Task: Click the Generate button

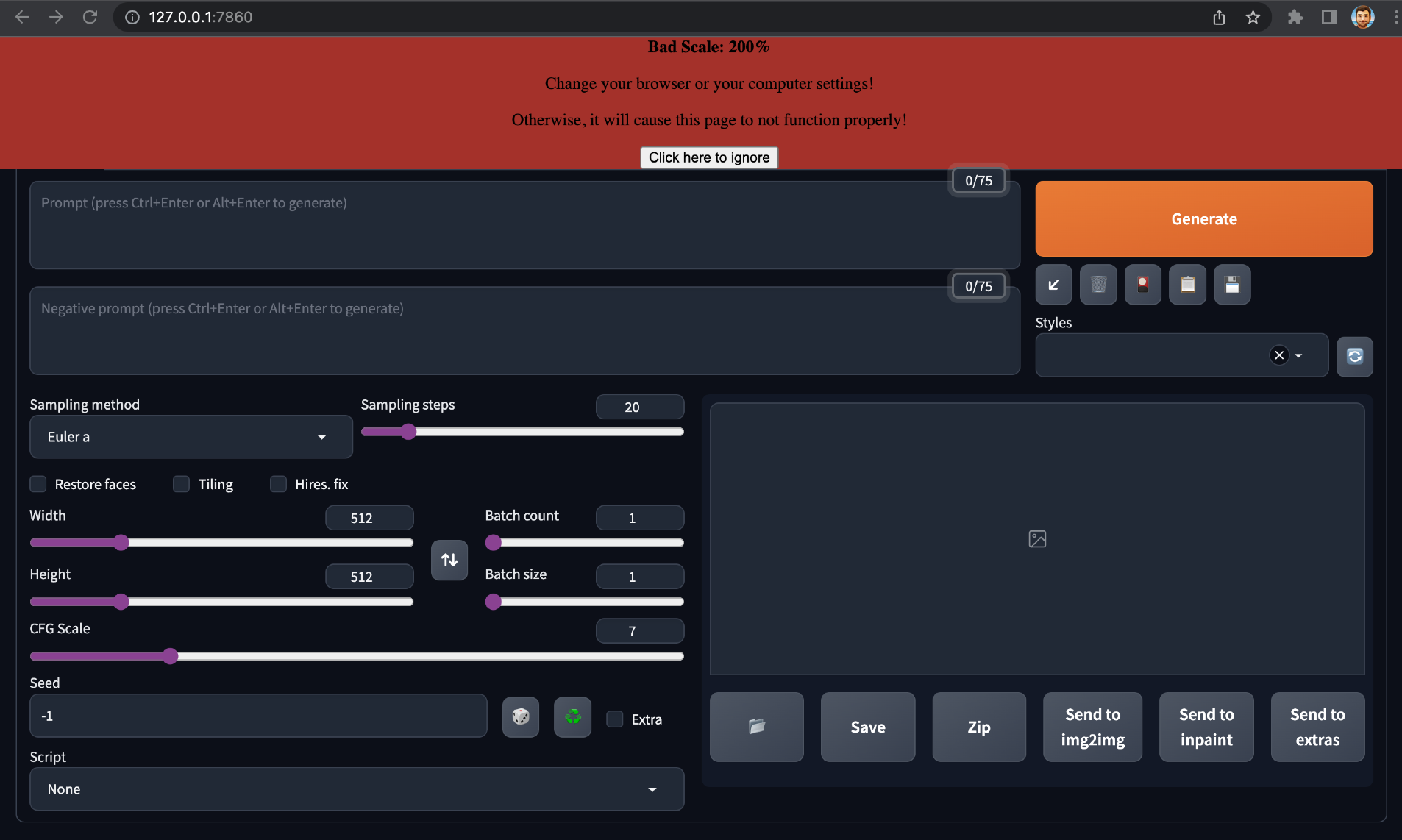Action: coord(1203,218)
